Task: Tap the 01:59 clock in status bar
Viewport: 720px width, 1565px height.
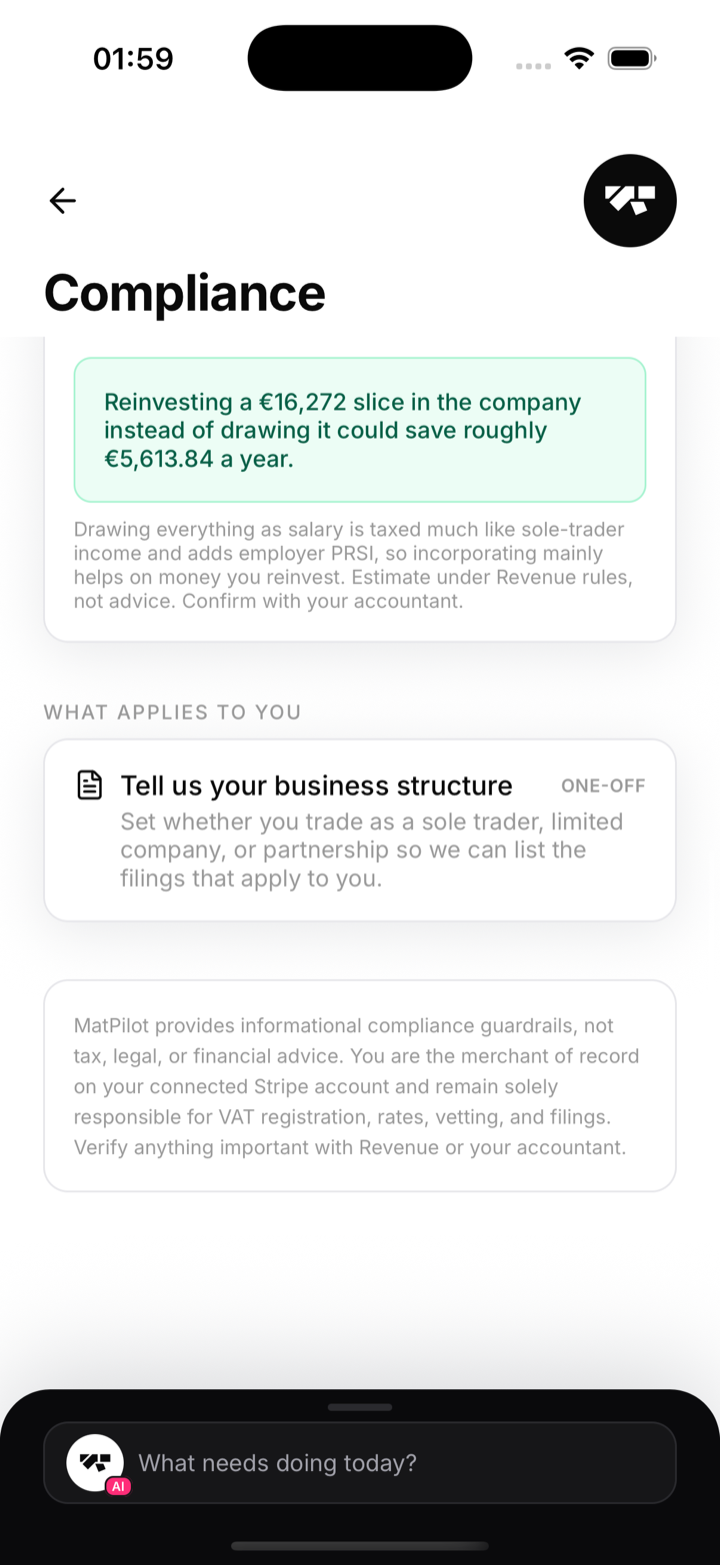Action: [133, 58]
